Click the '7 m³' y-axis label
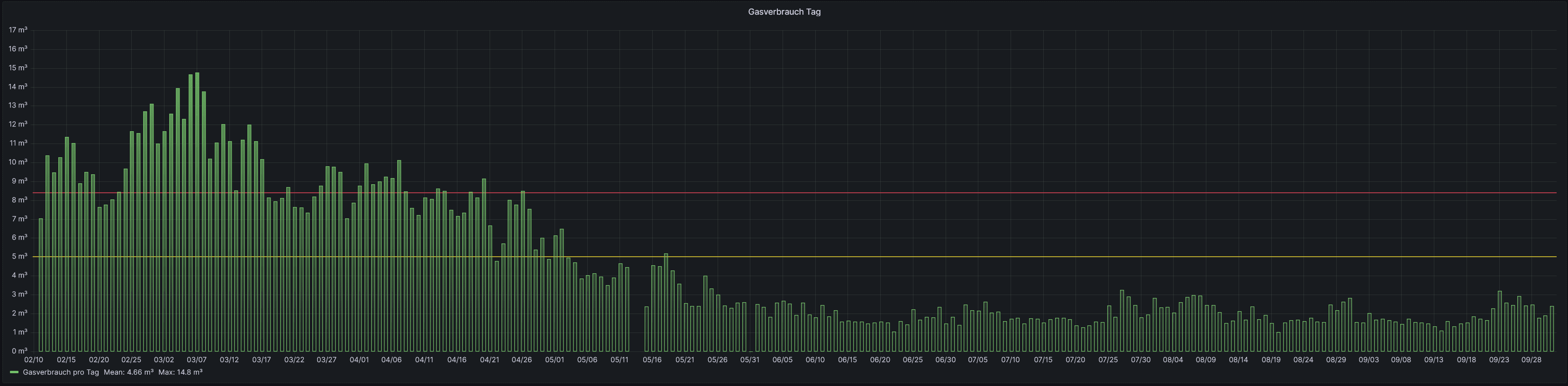The height and width of the screenshot is (386, 1568). [x=20, y=218]
